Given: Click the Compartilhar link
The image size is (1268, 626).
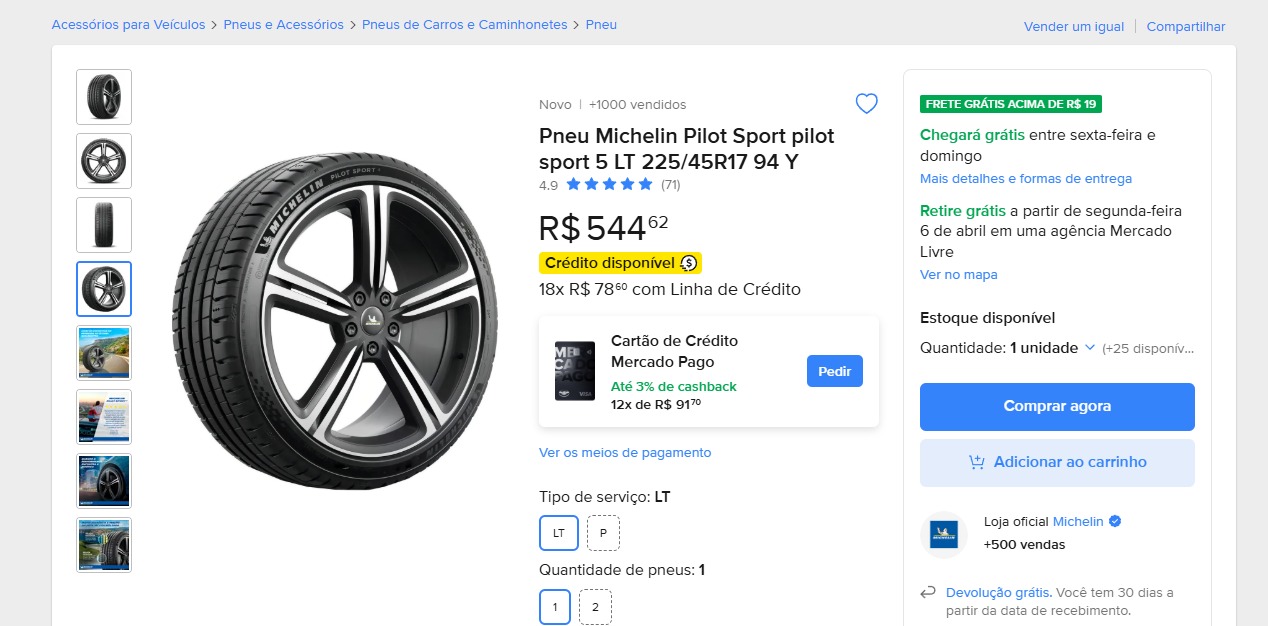Looking at the screenshot, I should (1185, 27).
